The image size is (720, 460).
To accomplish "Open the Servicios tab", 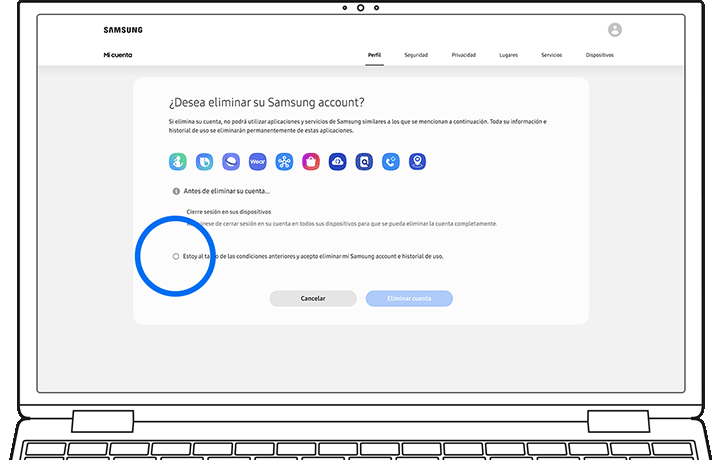I will [551, 55].
